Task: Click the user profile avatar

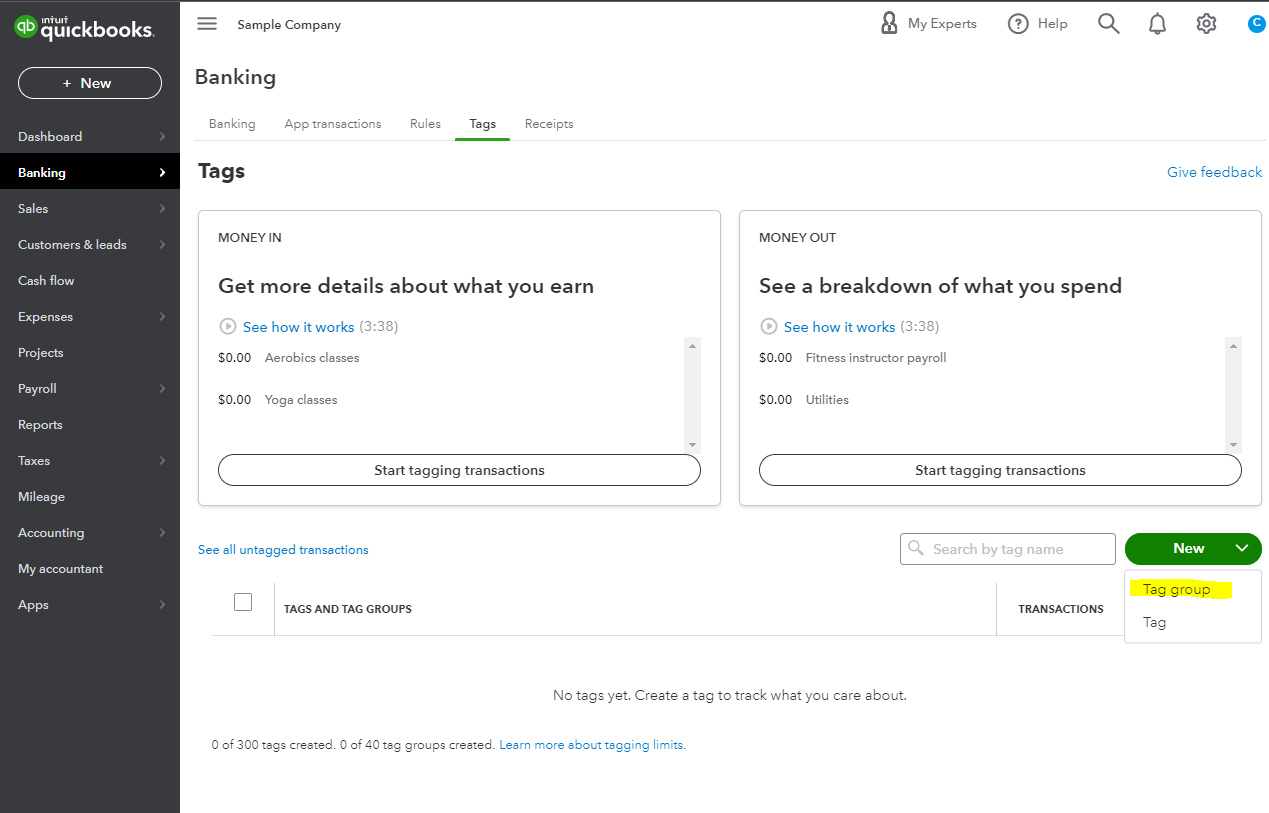Action: pos(1256,24)
